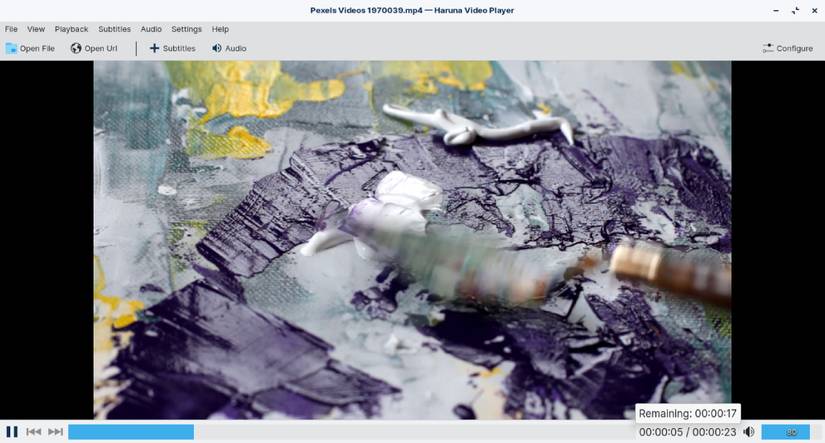
Task: Open the Playback menu
Action: (71, 29)
